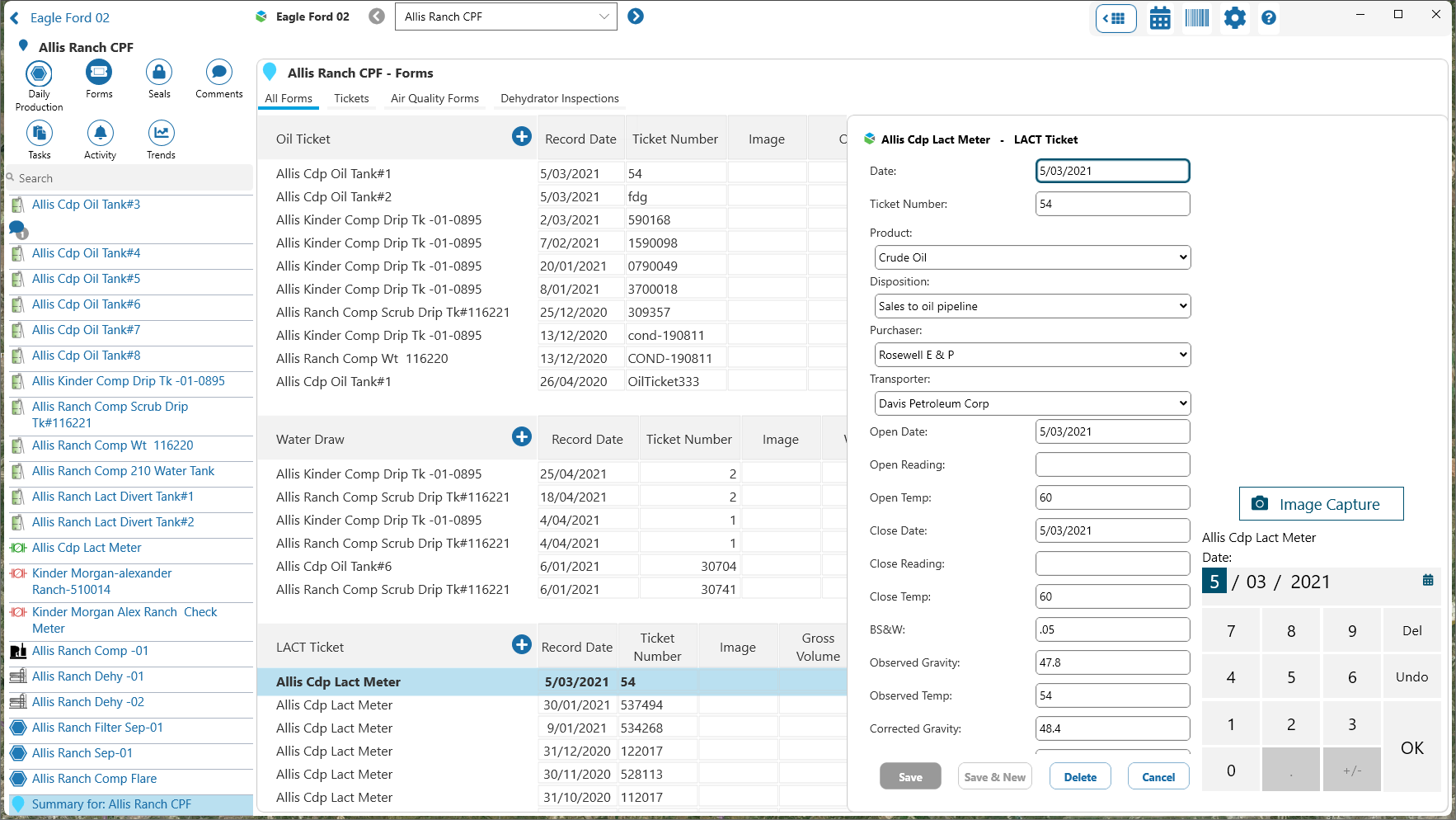Click the barcode scanner icon in toolbar
The image size is (1456, 820).
[x=1196, y=18]
